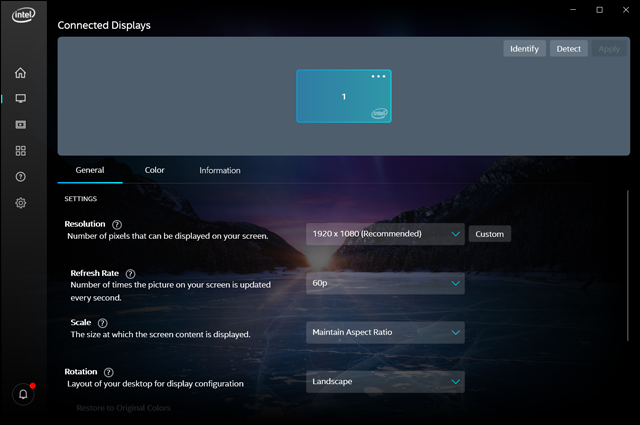
Task: Switch to the Color tab
Action: 154,170
